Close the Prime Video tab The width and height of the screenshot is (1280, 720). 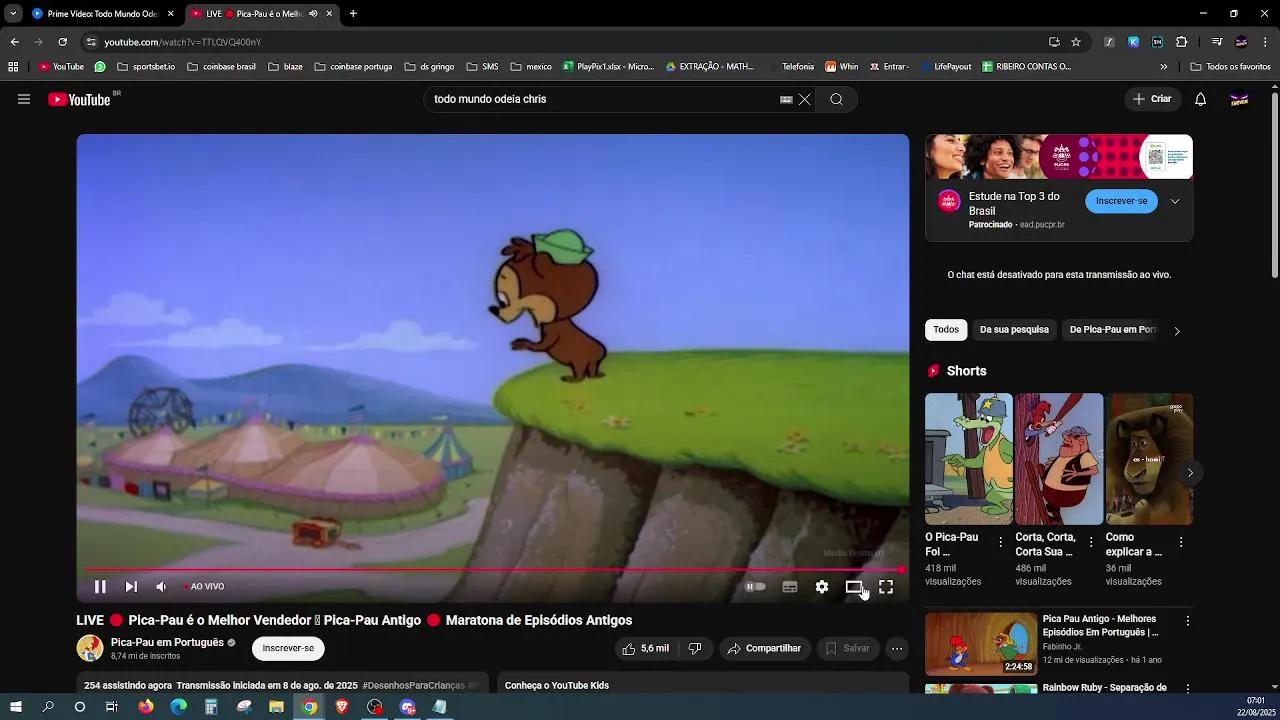click(170, 14)
